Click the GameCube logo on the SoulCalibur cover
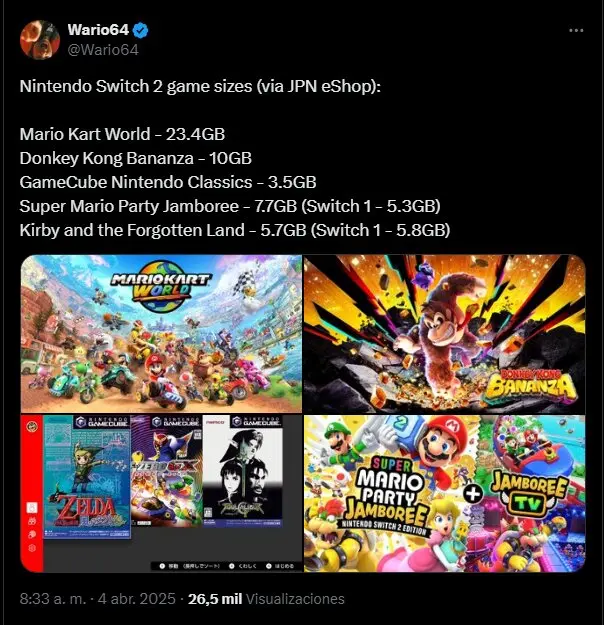The width and height of the screenshot is (604, 625). (257, 422)
